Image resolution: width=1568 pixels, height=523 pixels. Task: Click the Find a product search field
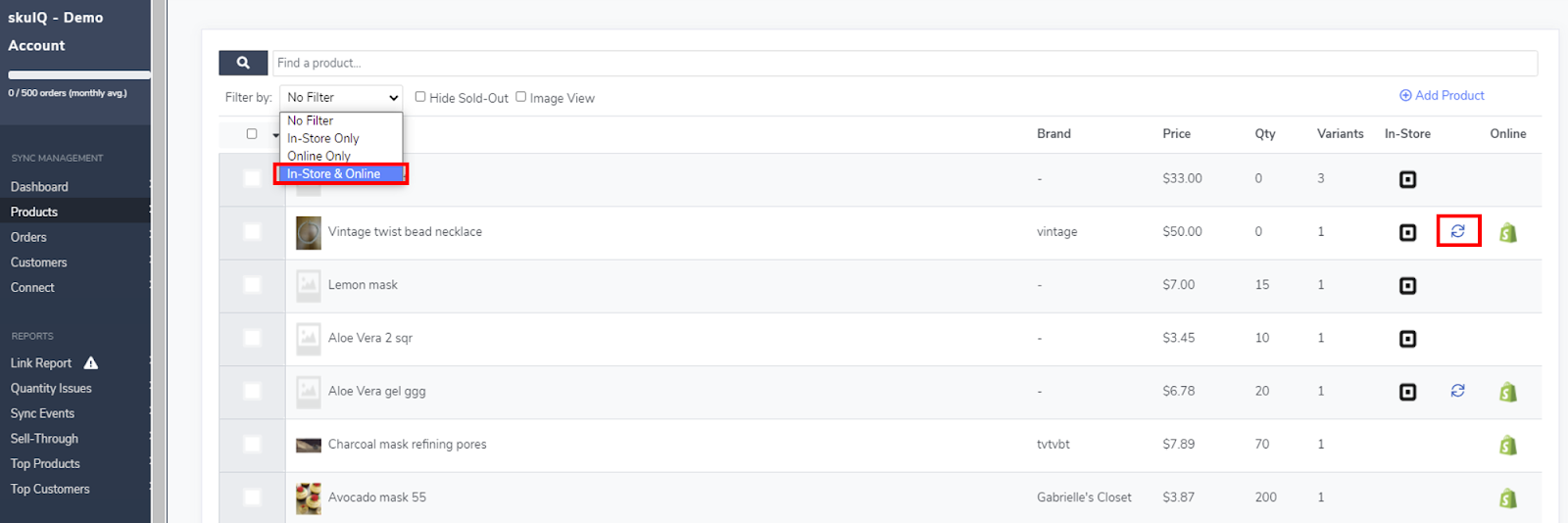coord(904,63)
